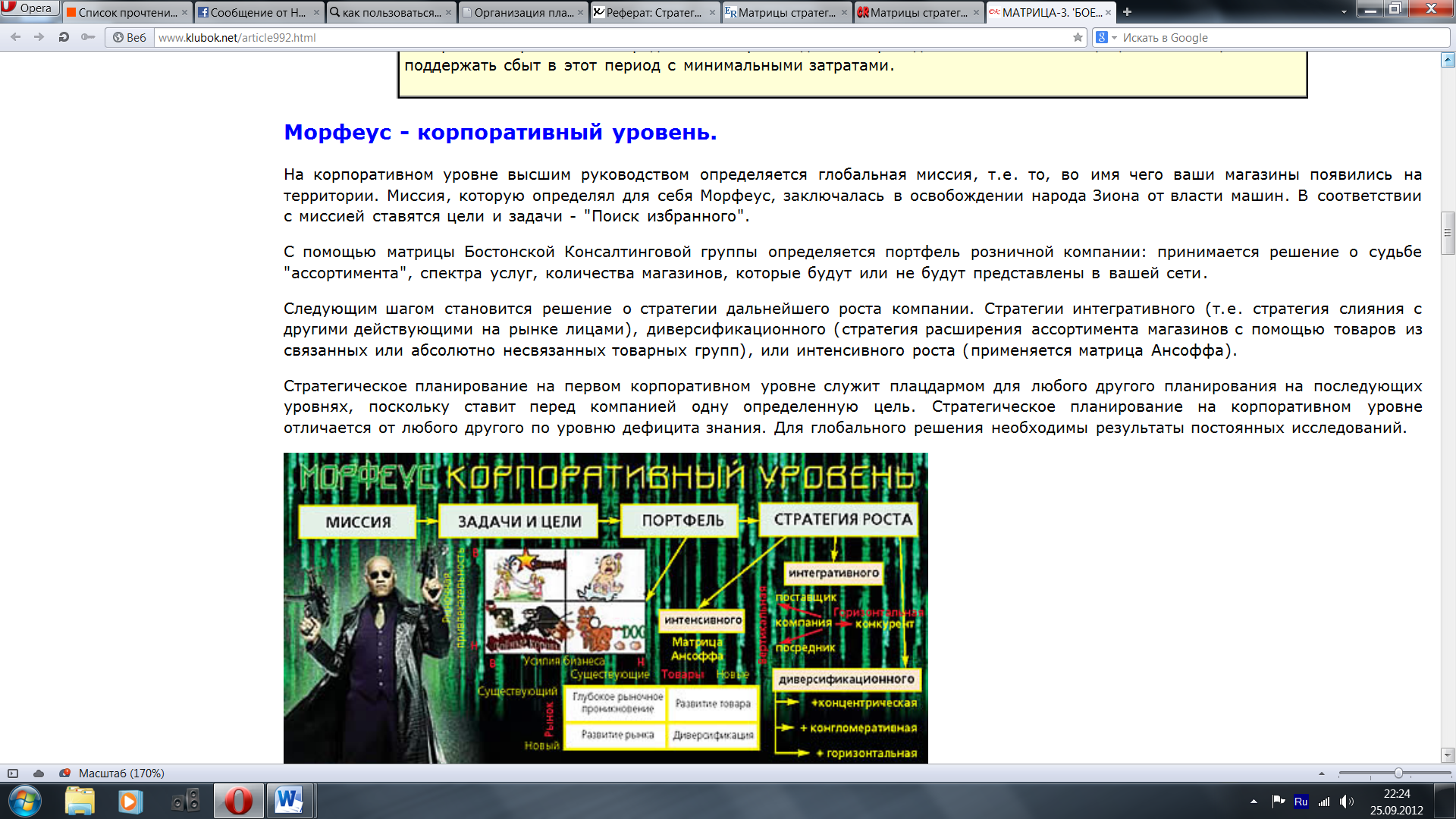Screen dimensions: 1456x819
Task: Open the speakers app on taskbar
Action: pyautogui.click(x=185, y=801)
